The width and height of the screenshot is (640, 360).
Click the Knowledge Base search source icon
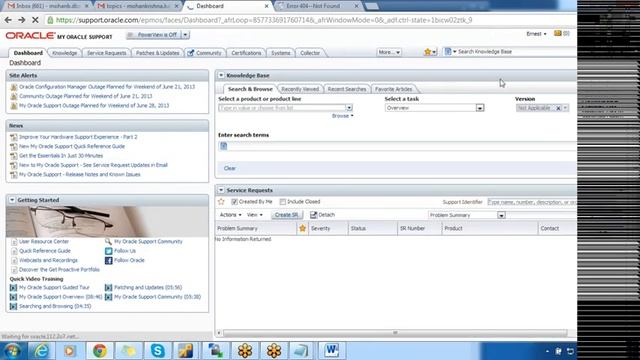[x=448, y=51]
